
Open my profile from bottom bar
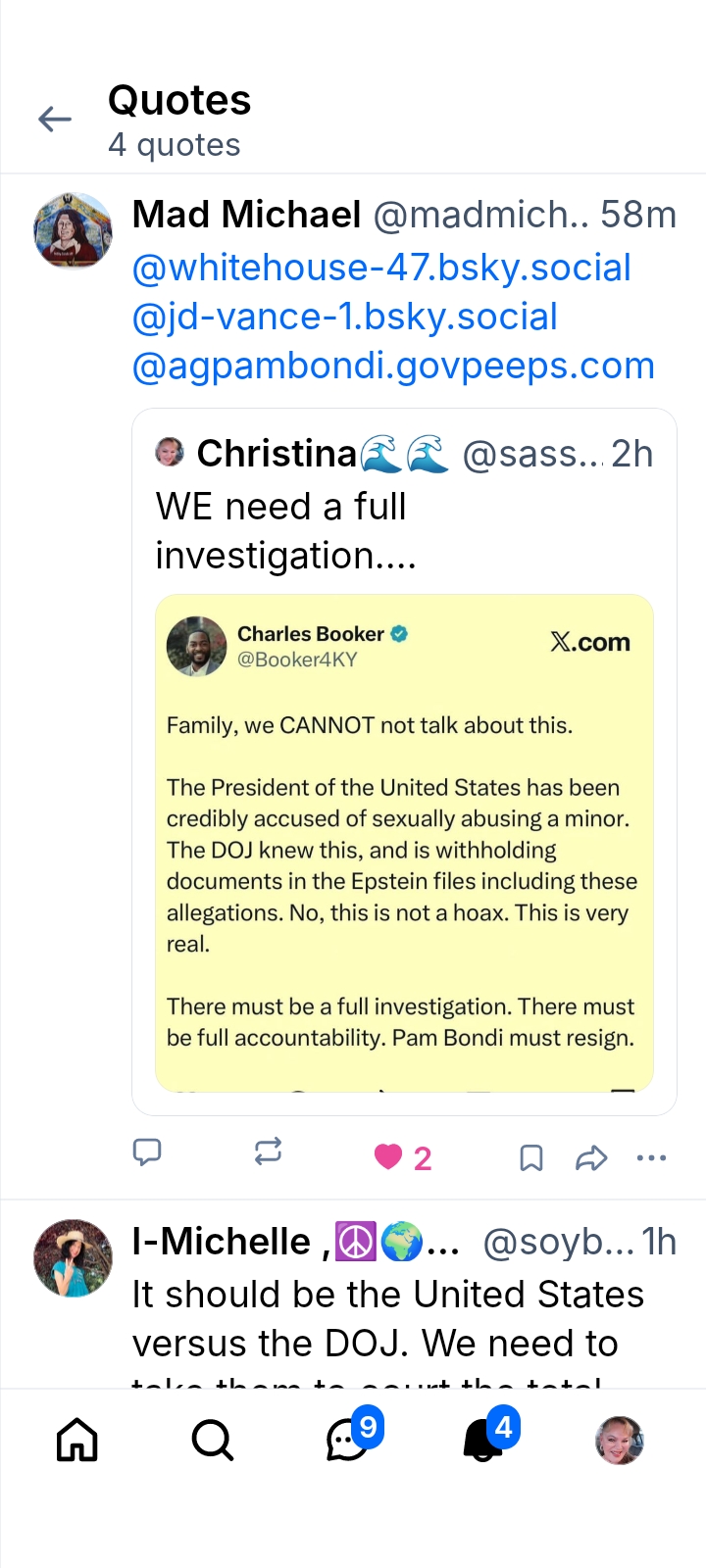pos(620,1440)
